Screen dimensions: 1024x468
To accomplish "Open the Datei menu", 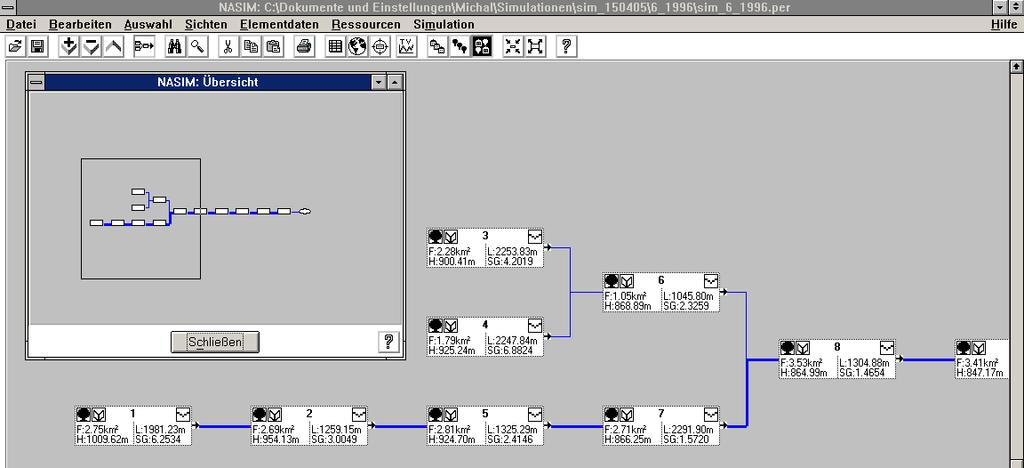I will coord(21,24).
